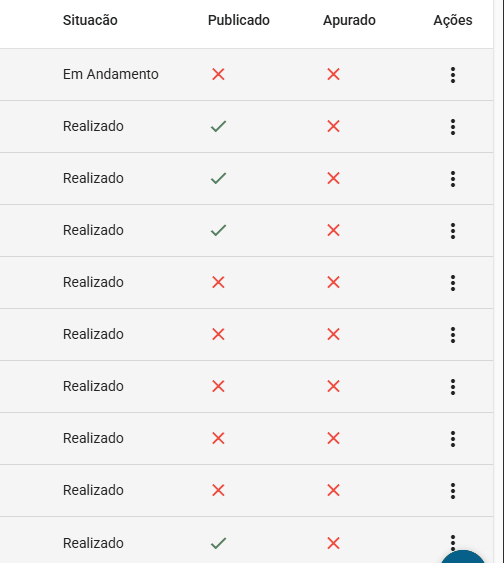The width and height of the screenshot is (504, 563).
Task: Click the Em Andamento status text
Action: pyautogui.click(x=111, y=74)
